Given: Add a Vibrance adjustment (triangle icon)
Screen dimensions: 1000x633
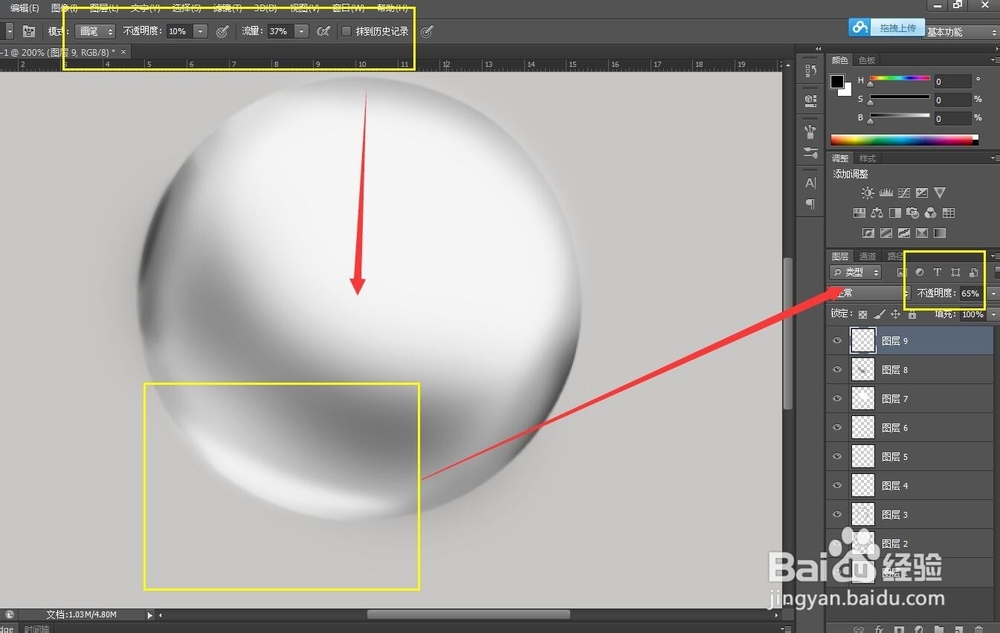Looking at the screenshot, I should (x=939, y=193).
